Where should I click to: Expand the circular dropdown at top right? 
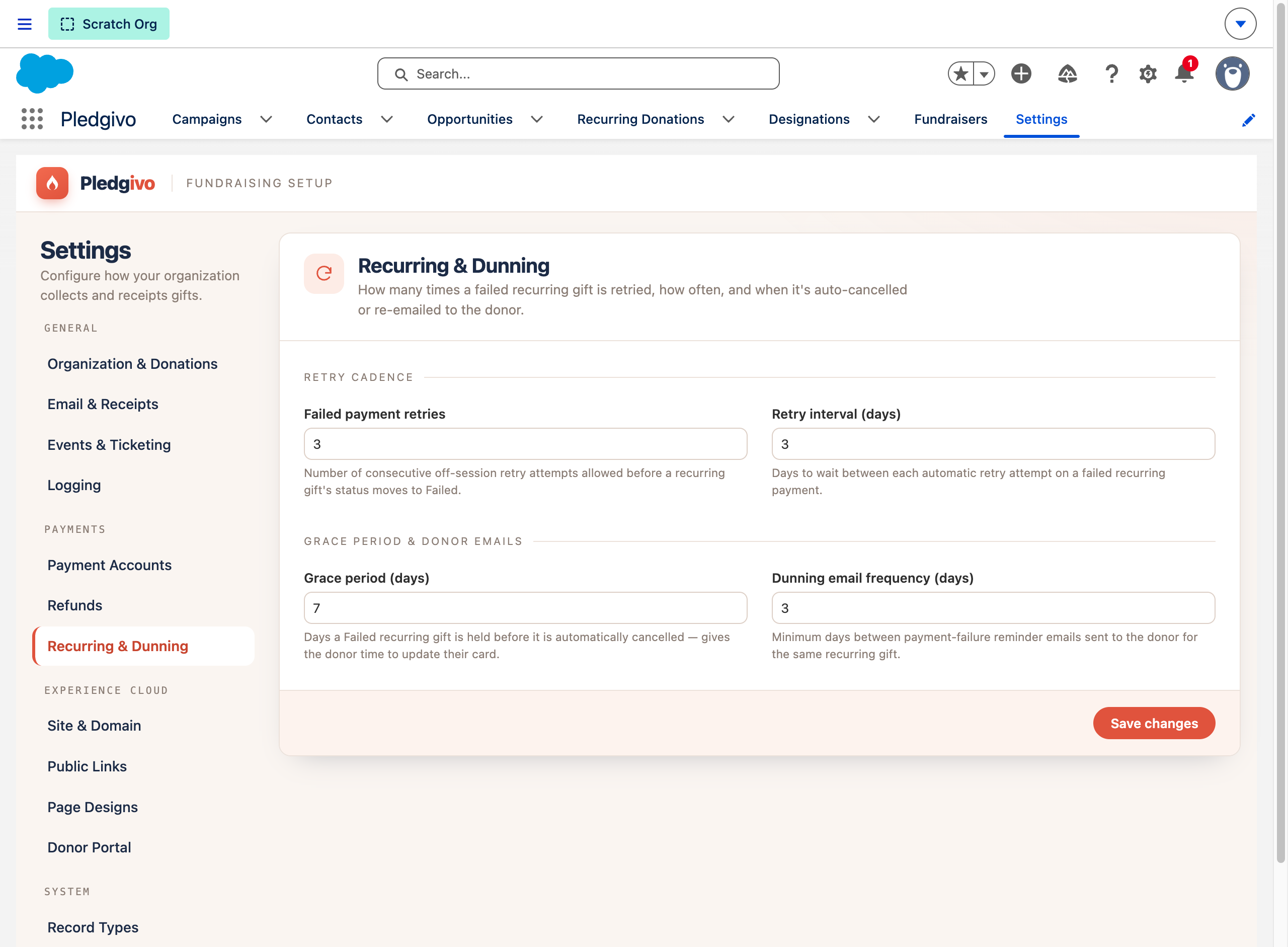(1240, 24)
